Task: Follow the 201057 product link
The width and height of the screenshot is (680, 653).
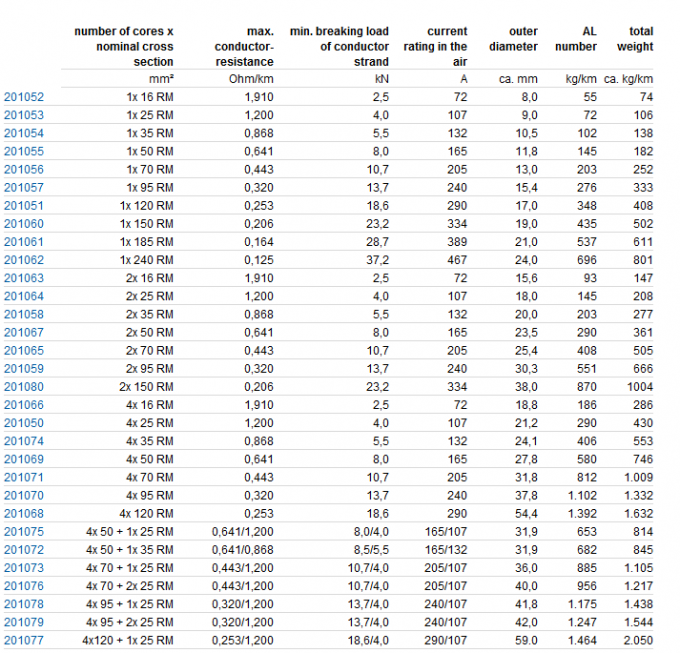Action: 24,187
